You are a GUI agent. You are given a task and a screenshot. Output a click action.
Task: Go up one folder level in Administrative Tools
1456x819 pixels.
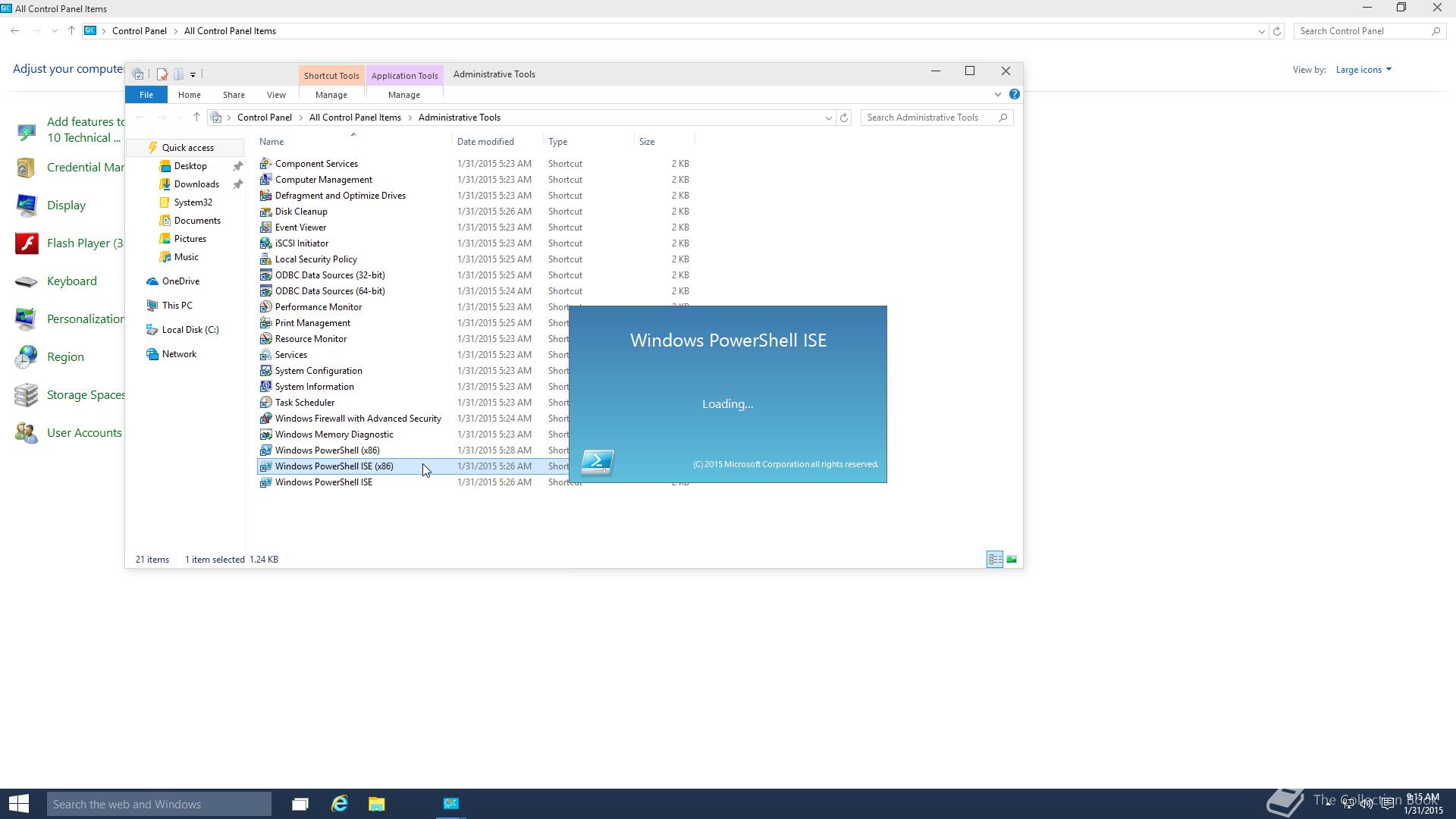(x=196, y=118)
